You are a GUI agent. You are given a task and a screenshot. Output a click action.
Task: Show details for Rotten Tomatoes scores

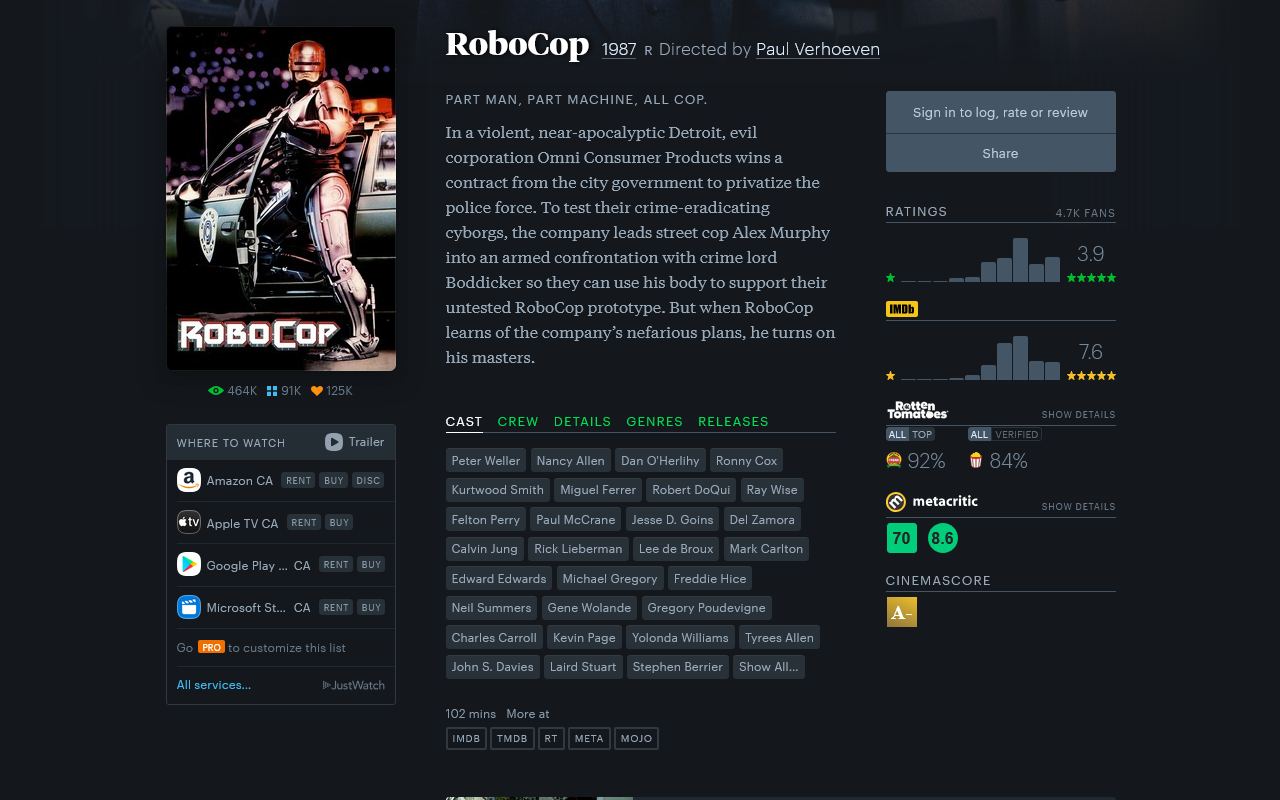click(x=1078, y=414)
